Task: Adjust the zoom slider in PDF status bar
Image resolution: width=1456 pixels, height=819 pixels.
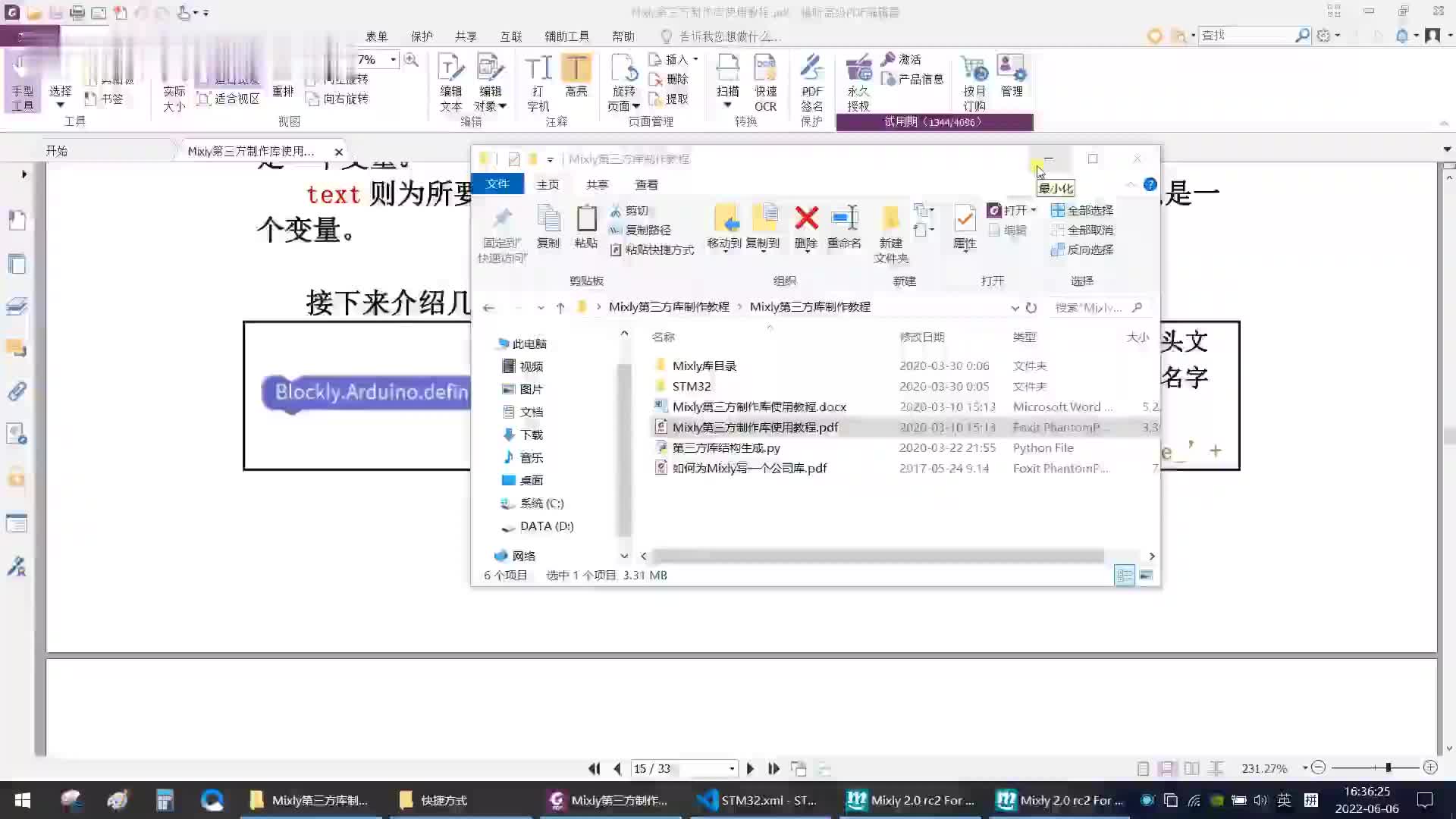Action: 1389,767
